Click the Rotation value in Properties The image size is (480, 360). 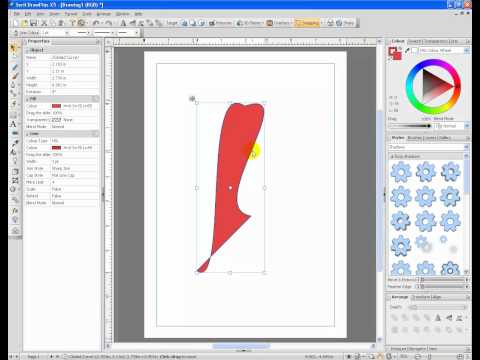click(x=75, y=92)
